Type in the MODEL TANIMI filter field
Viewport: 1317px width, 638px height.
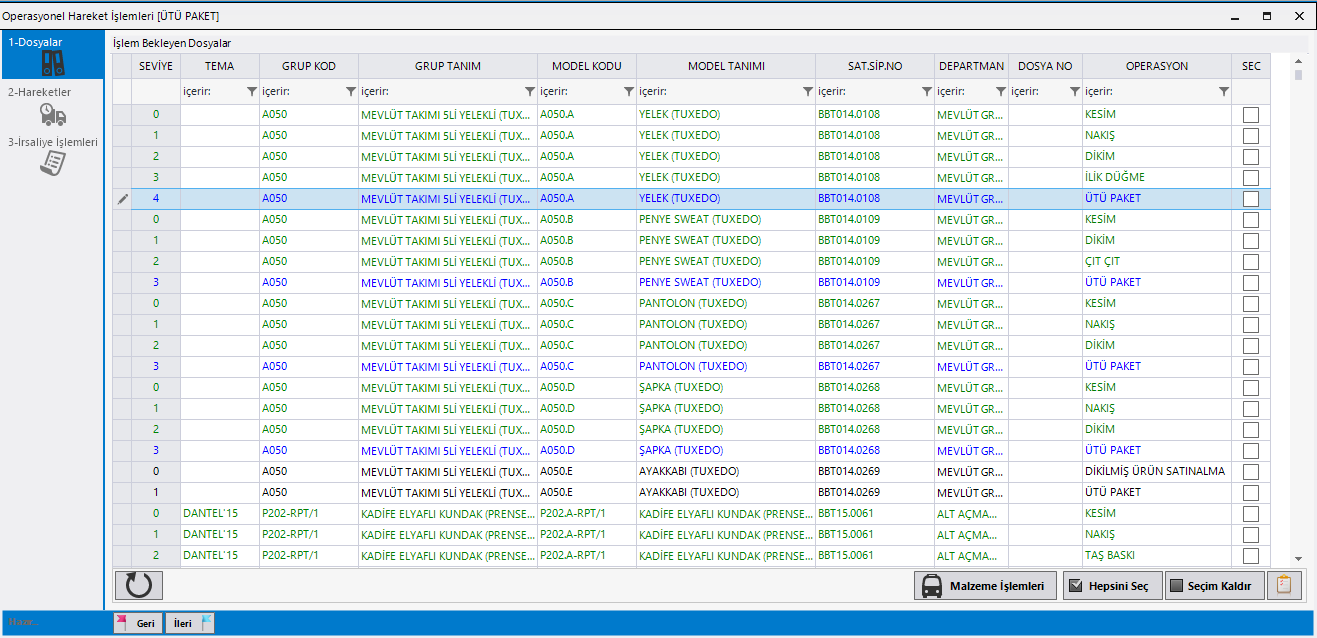(718, 92)
